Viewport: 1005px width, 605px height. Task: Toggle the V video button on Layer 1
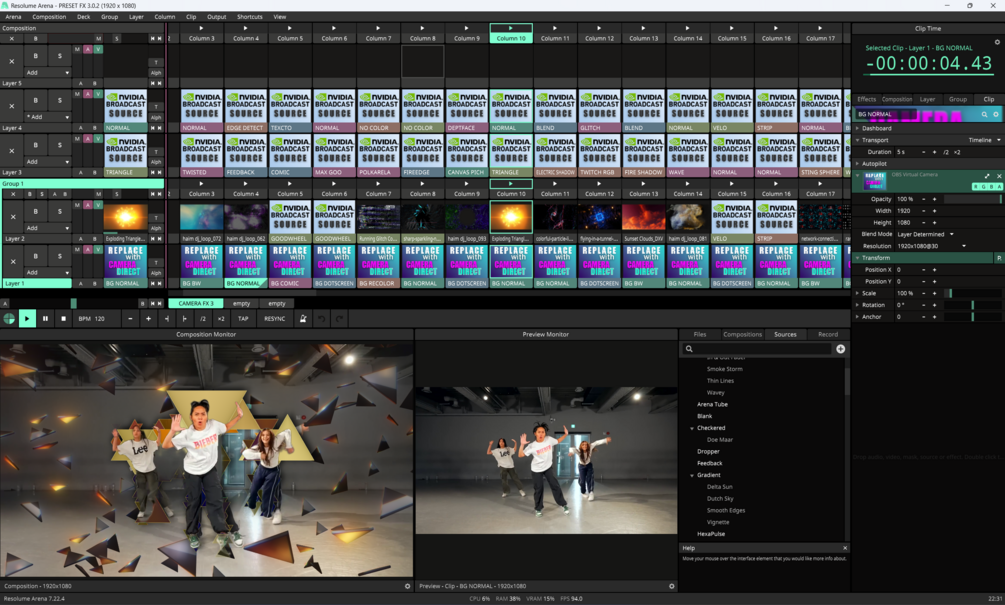point(98,249)
